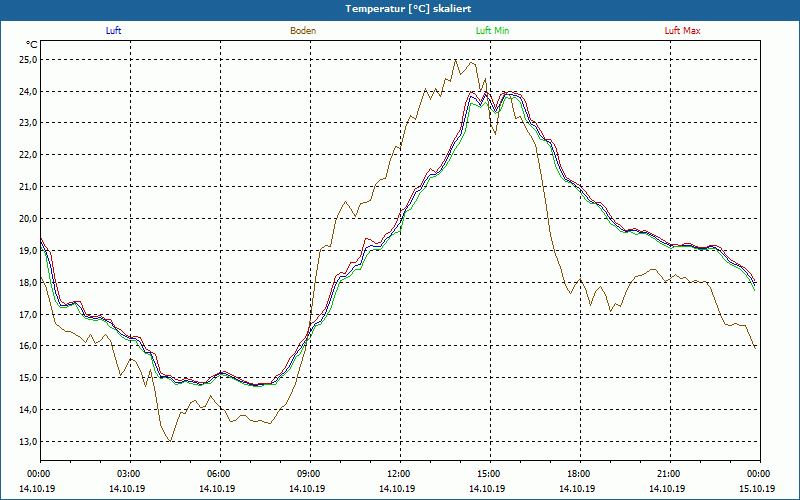Viewport: 800px width, 500px height.
Task: Click the 09:00 time label on the x-axis
Action: pos(308,474)
